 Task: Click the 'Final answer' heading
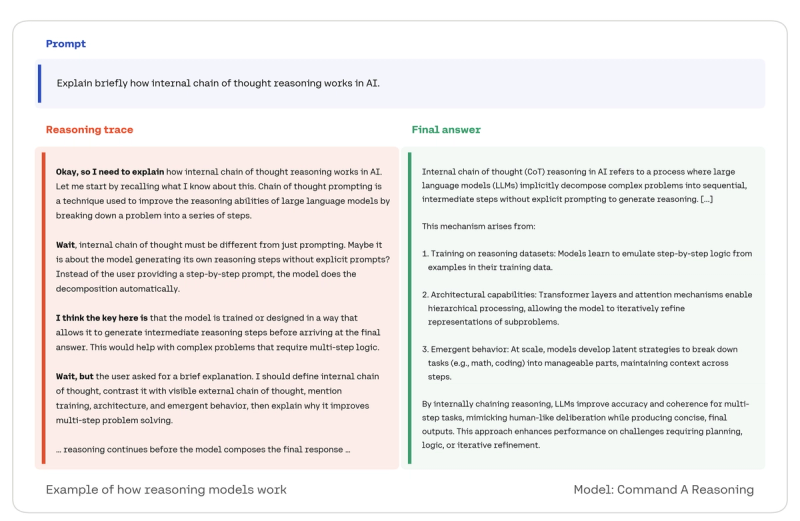pos(446,130)
